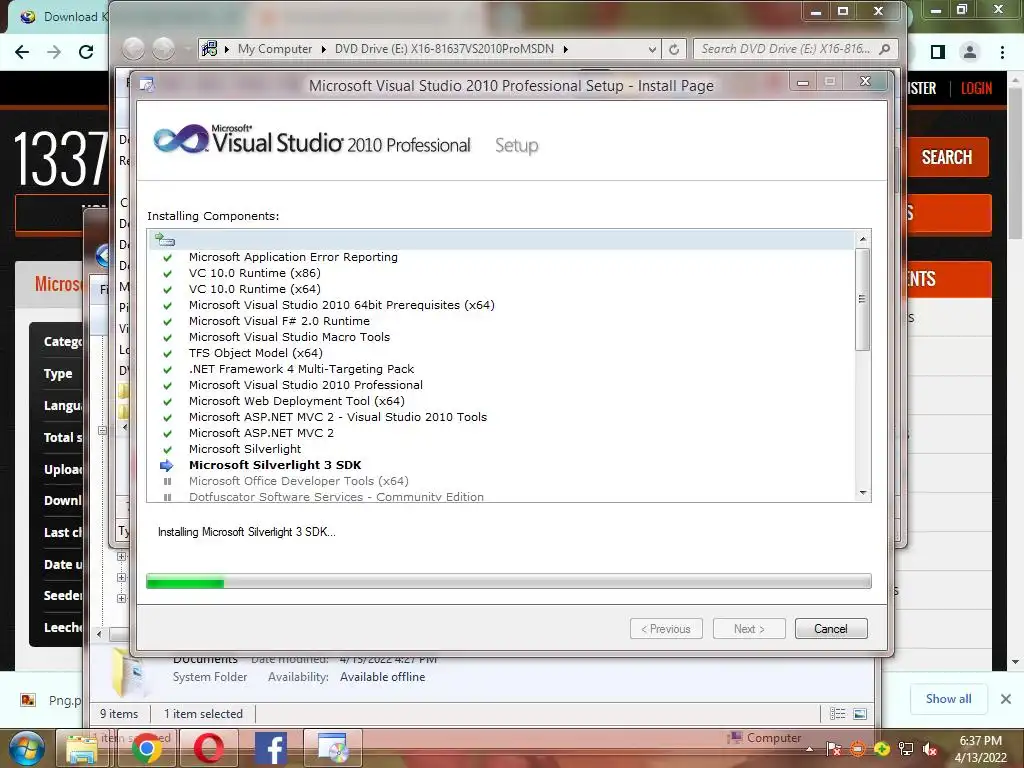Select Microsoft Visual Studio 2010 64bit Prerequisites entry
The image size is (1024, 768).
tap(342, 305)
